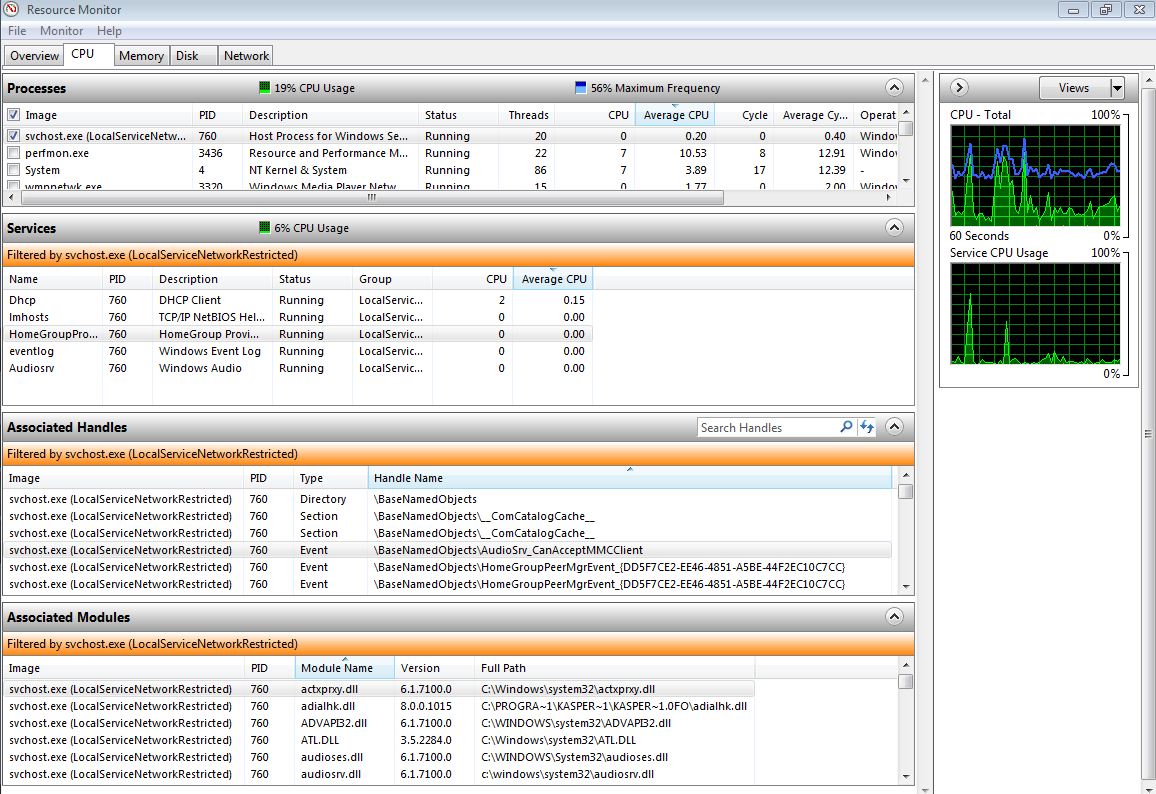Select the ADVAPI32.dll module row
This screenshot has height=794, width=1156.
click(379, 723)
